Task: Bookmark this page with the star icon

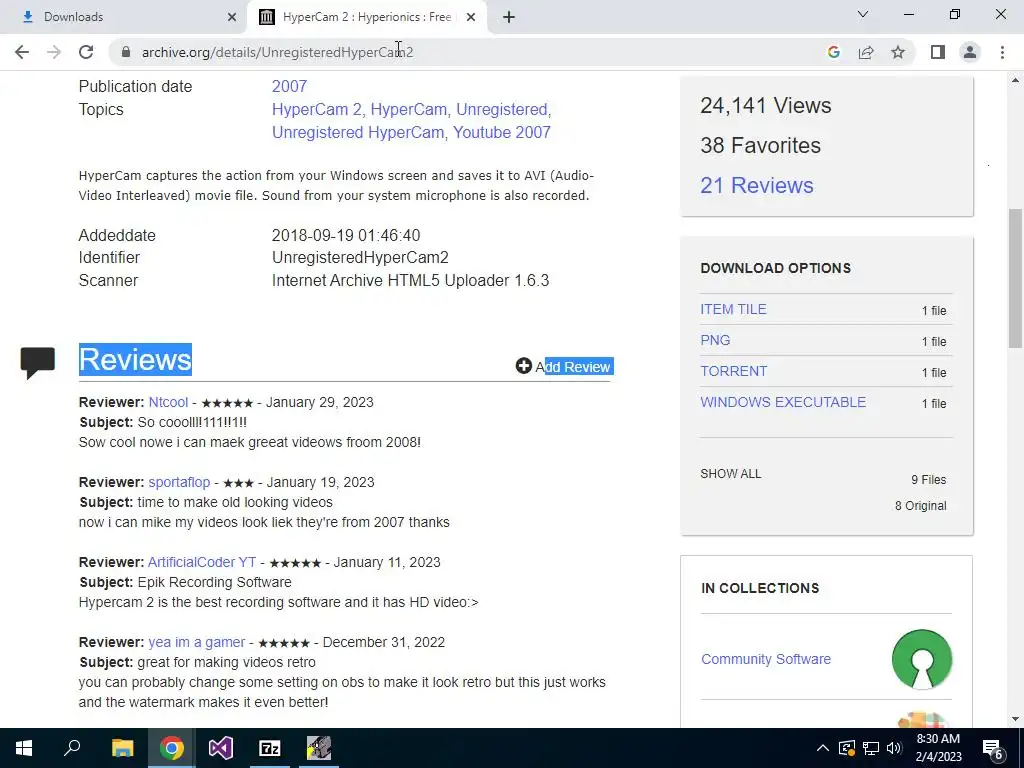Action: point(898,52)
